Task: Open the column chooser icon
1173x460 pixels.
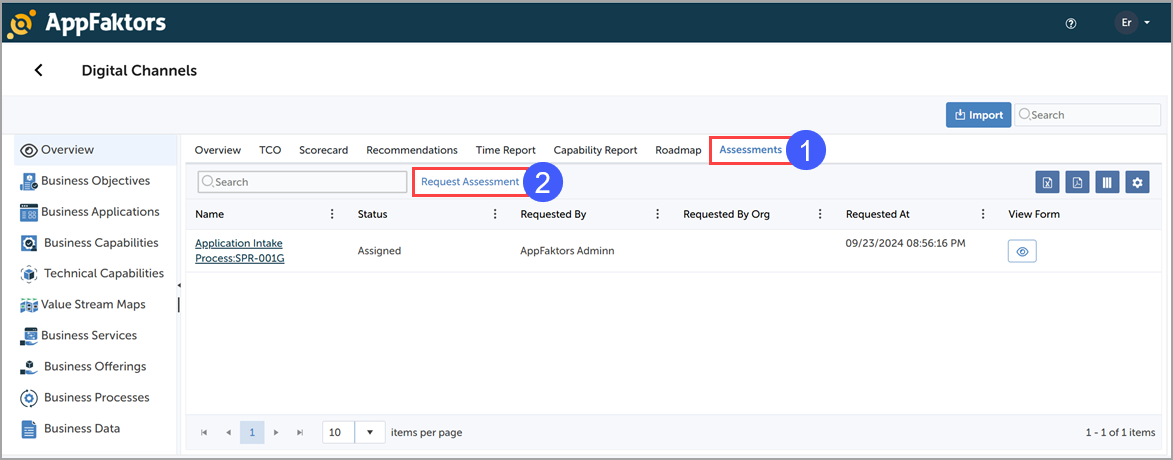Action: [1107, 182]
